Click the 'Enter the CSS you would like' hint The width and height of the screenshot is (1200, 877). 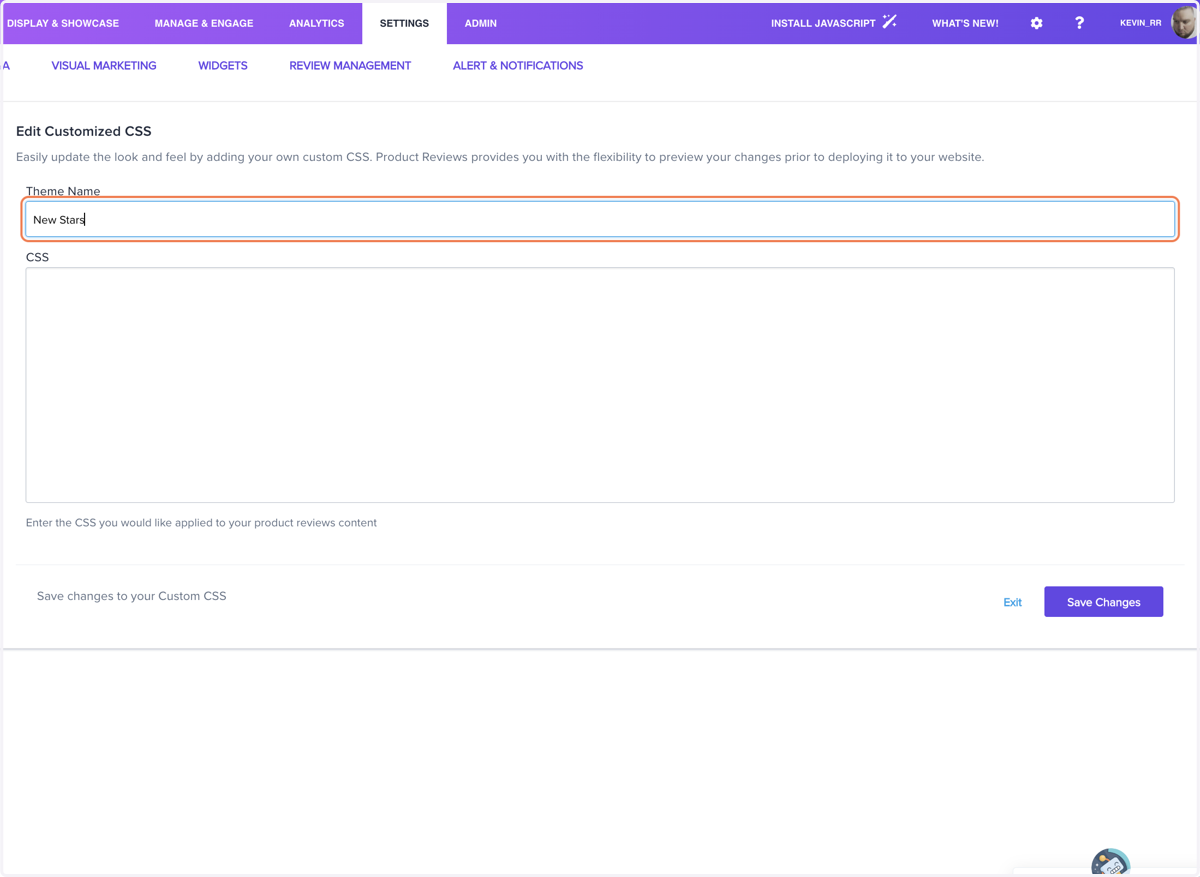tap(201, 523)
